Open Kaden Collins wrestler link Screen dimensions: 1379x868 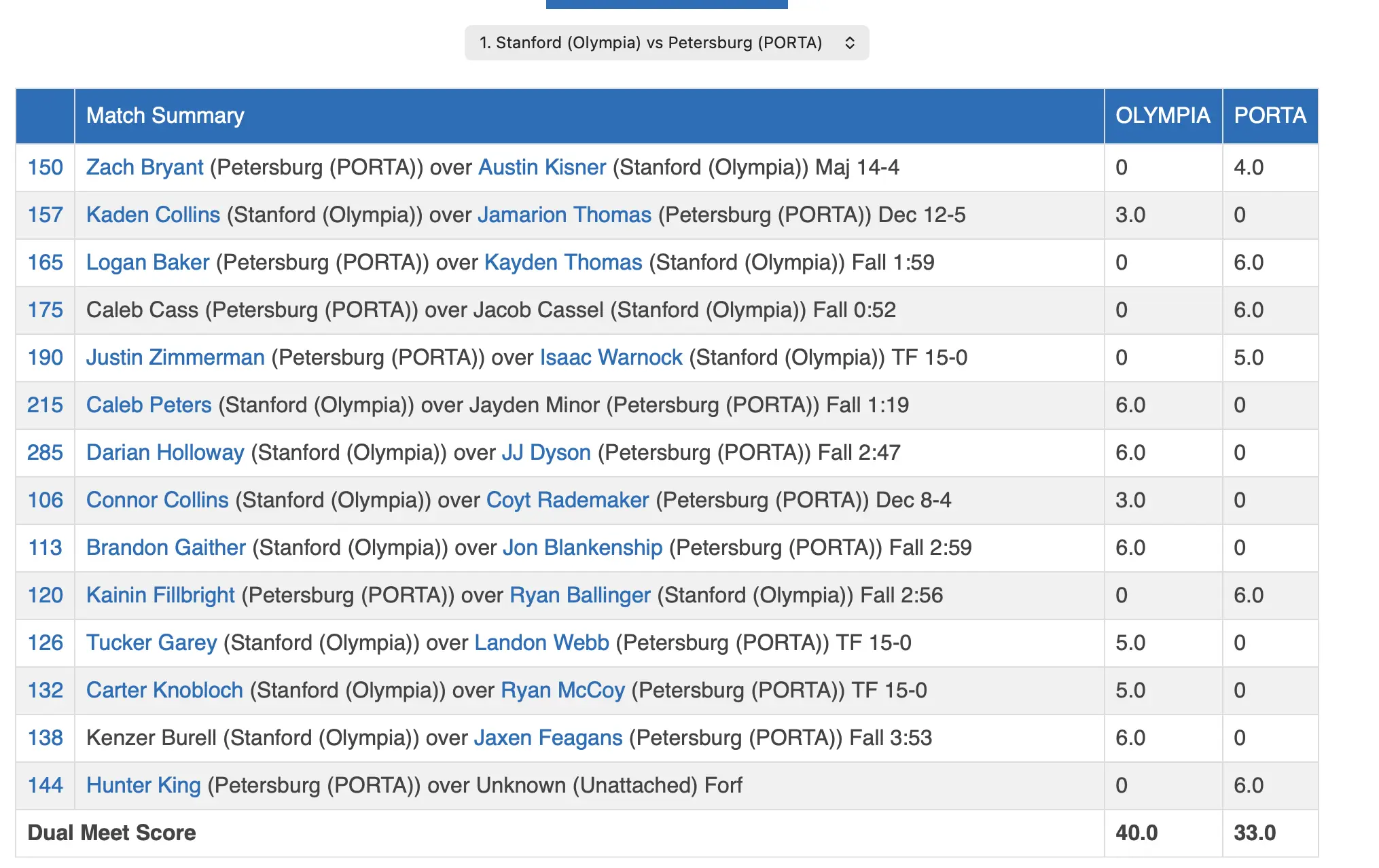[x=153, y=215]
